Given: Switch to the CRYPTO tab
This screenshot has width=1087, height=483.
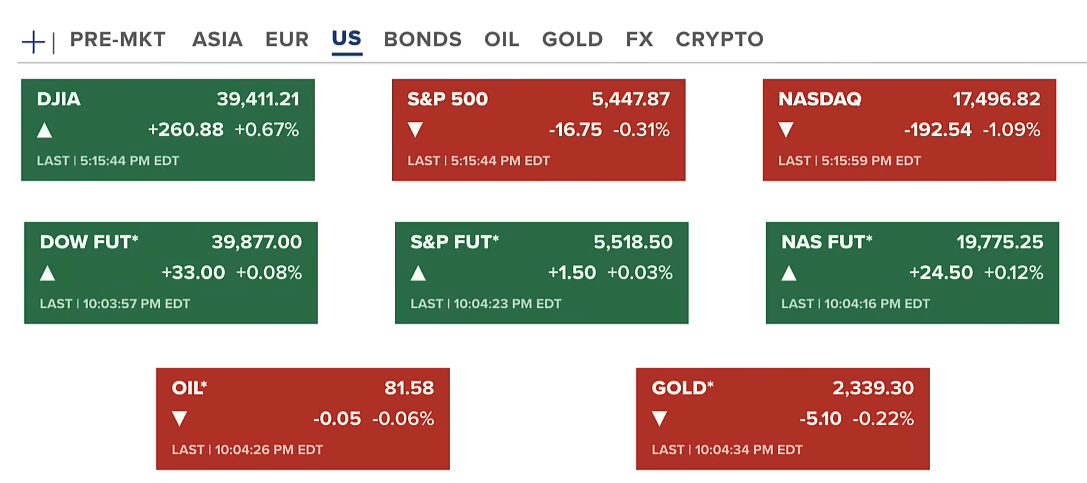Looking at the screenshot, I should [x=719, y=40].
